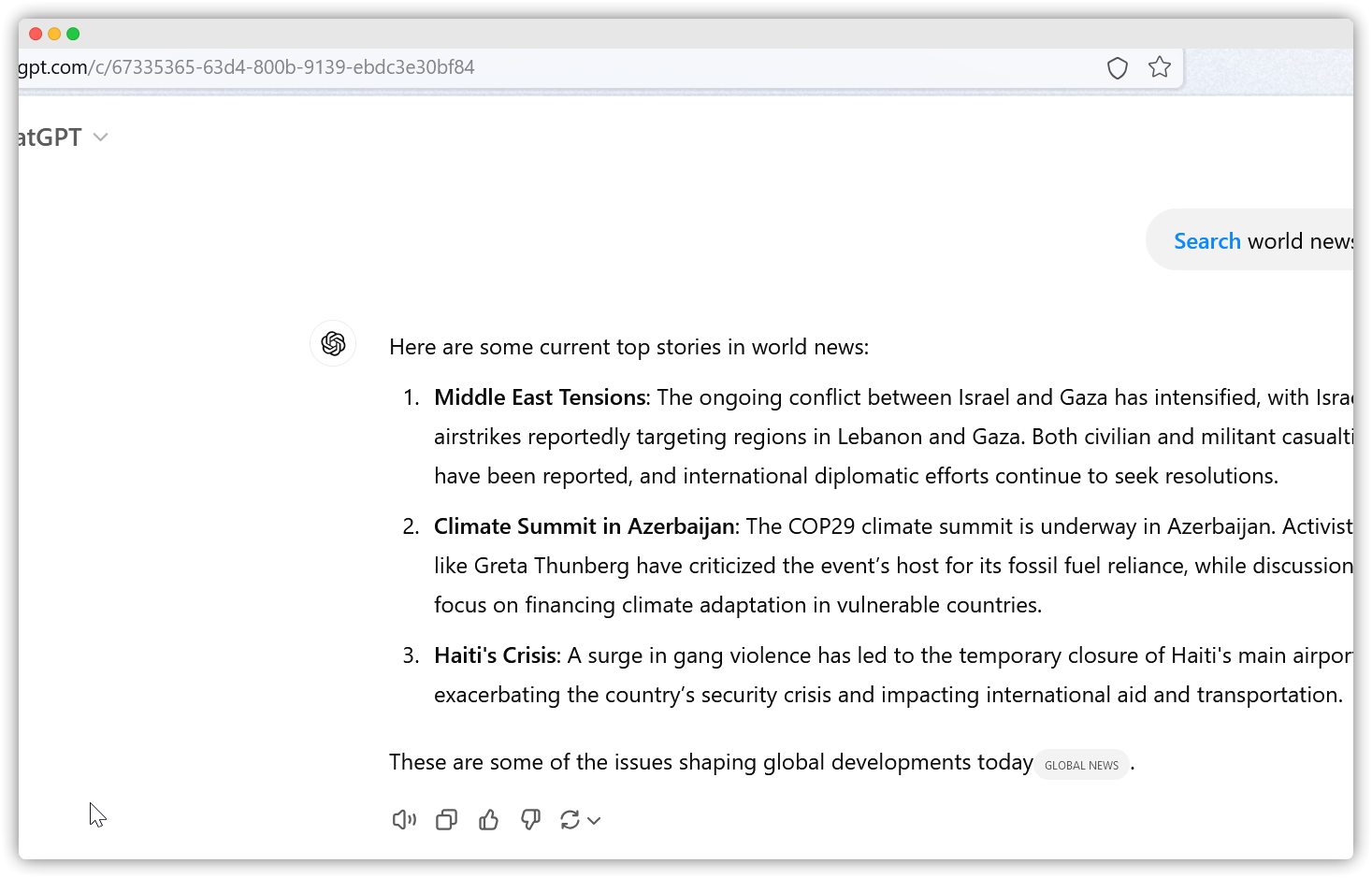Click the regenerate response arrows icon
1372x878 pixels.
pos(570,820)
